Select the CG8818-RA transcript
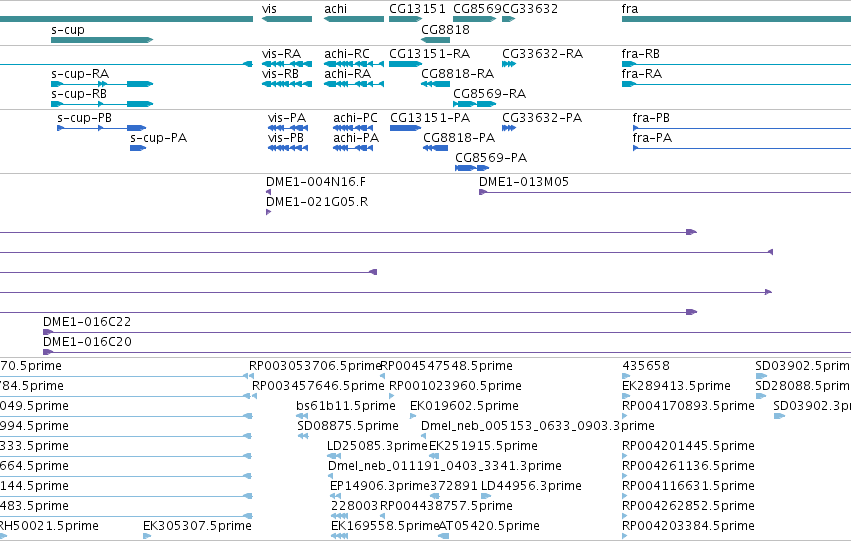Viewport: 851px width, 541px height. coord(435,84)
